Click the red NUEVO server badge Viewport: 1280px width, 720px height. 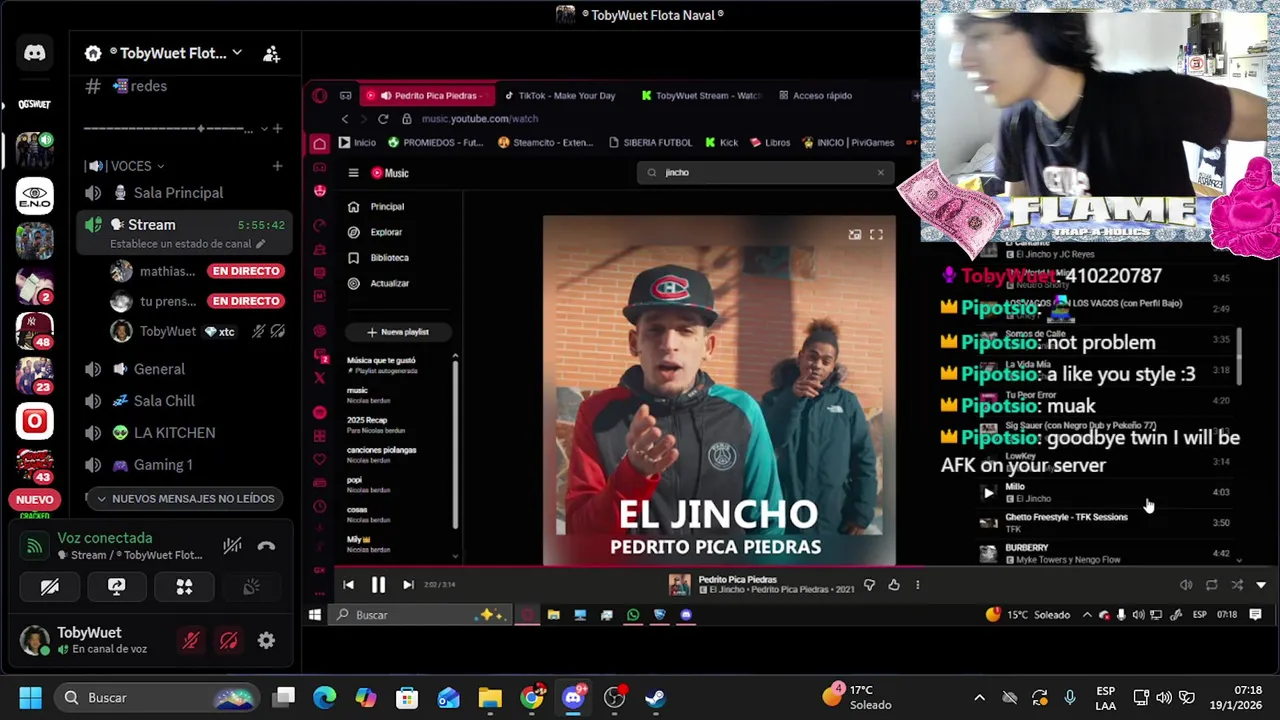[x=35, y=499]
